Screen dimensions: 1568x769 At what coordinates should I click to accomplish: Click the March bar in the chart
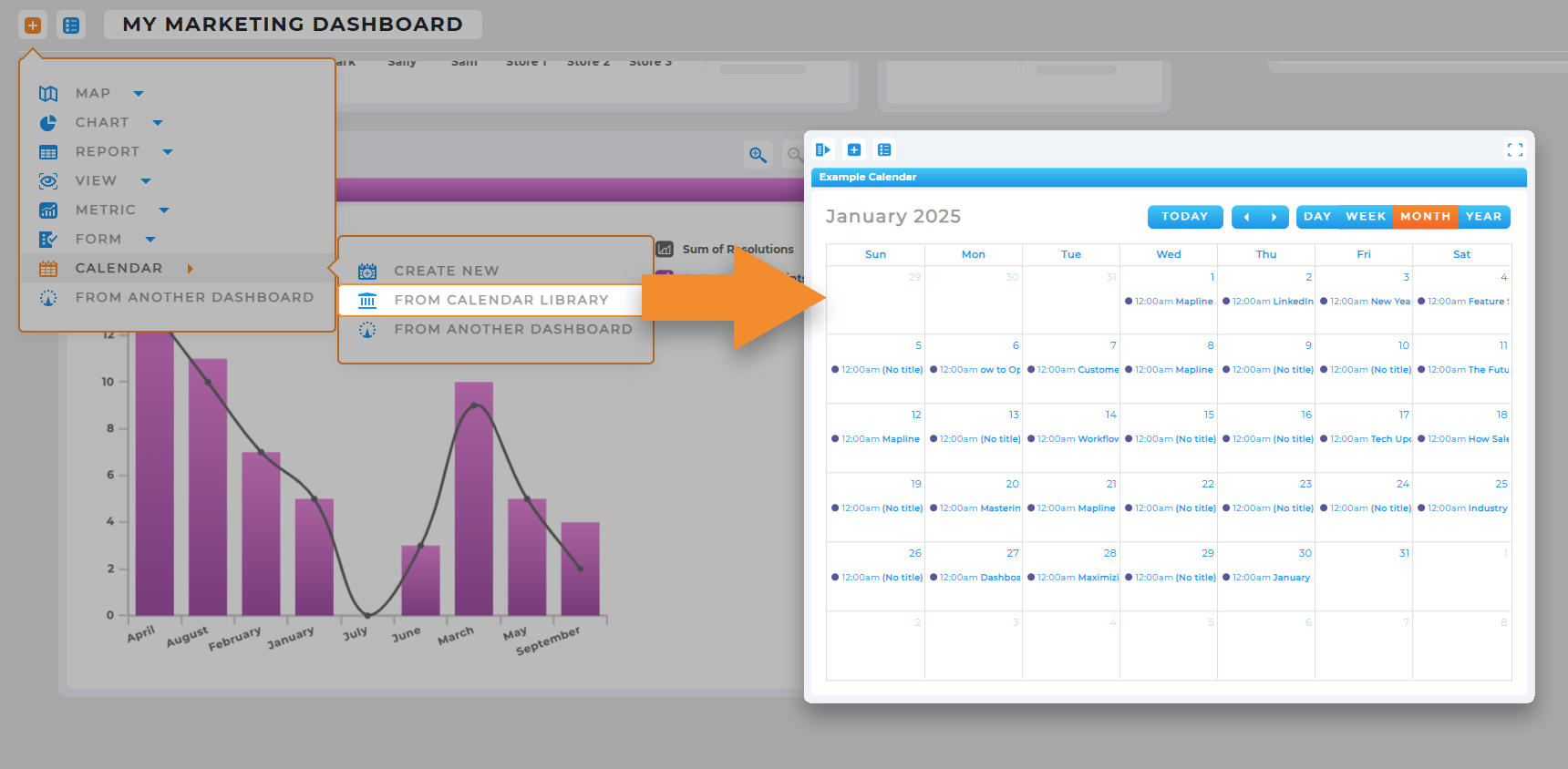pyautogui.click(x=474, y=497)
